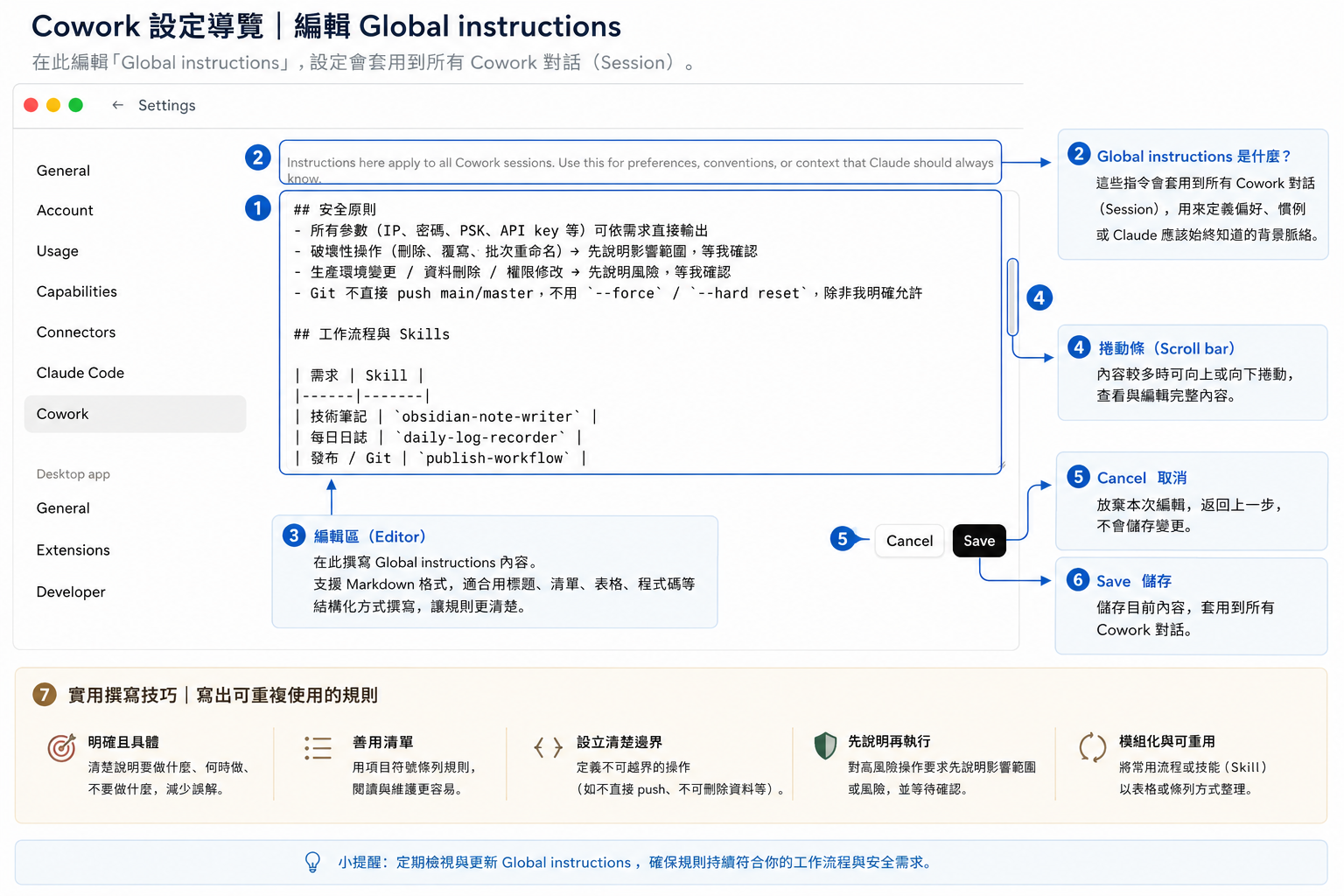Click the red close window button
1344x896 pixels.
[31, 105]
